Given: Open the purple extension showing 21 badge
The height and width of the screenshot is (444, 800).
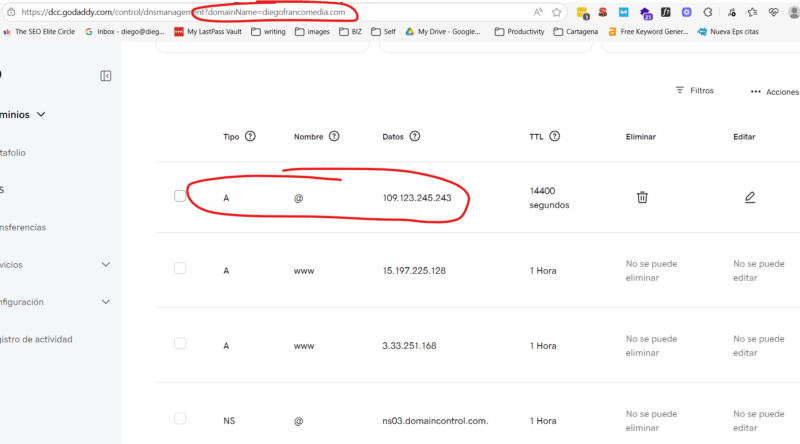Looking at the screenshot, I should [645, 13].
